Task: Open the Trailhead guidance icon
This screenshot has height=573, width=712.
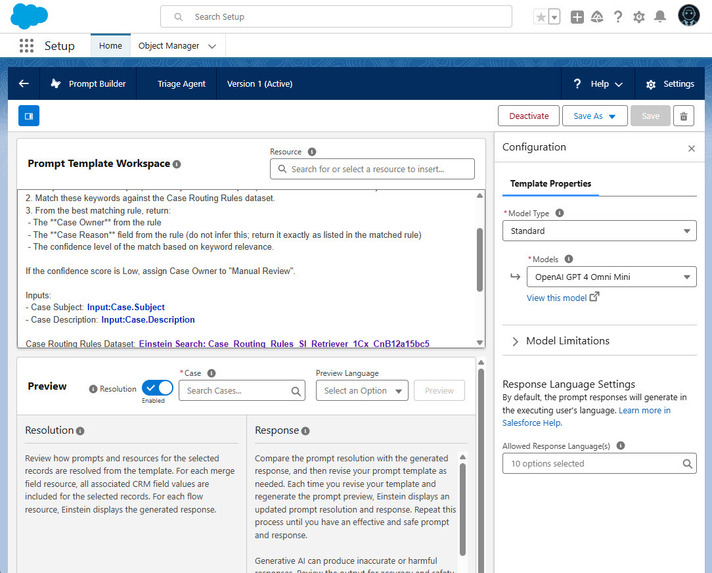Action: [597, 17]
